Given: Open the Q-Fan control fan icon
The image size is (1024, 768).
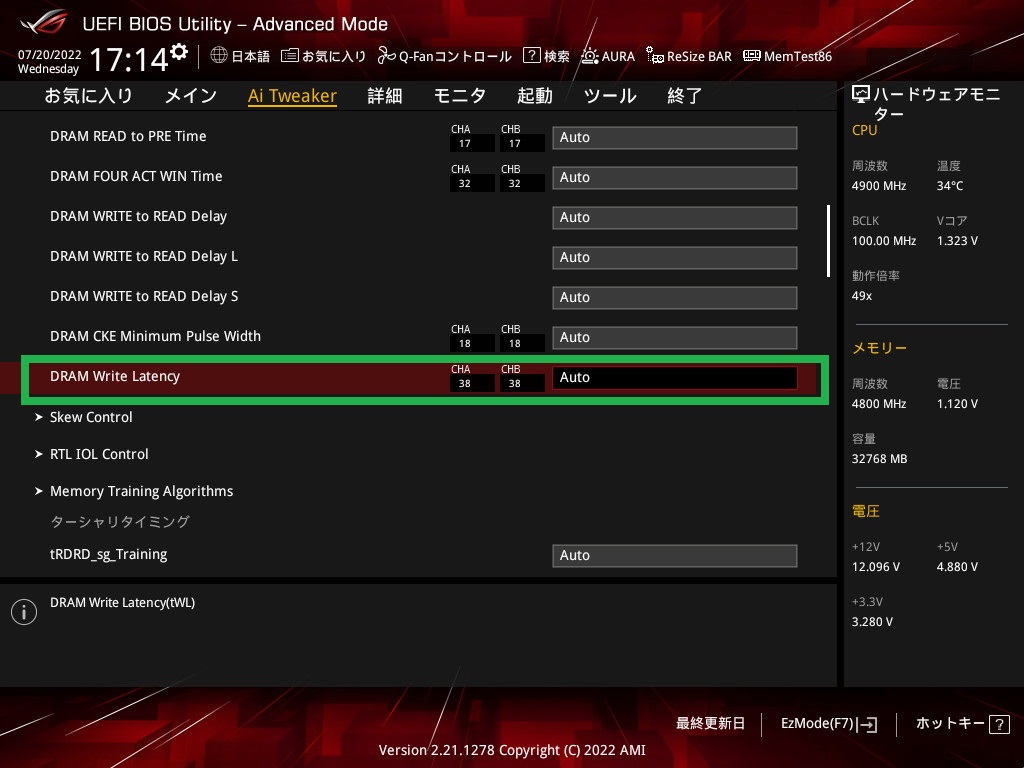Looking at the screenshot, I should click(387, 56).
